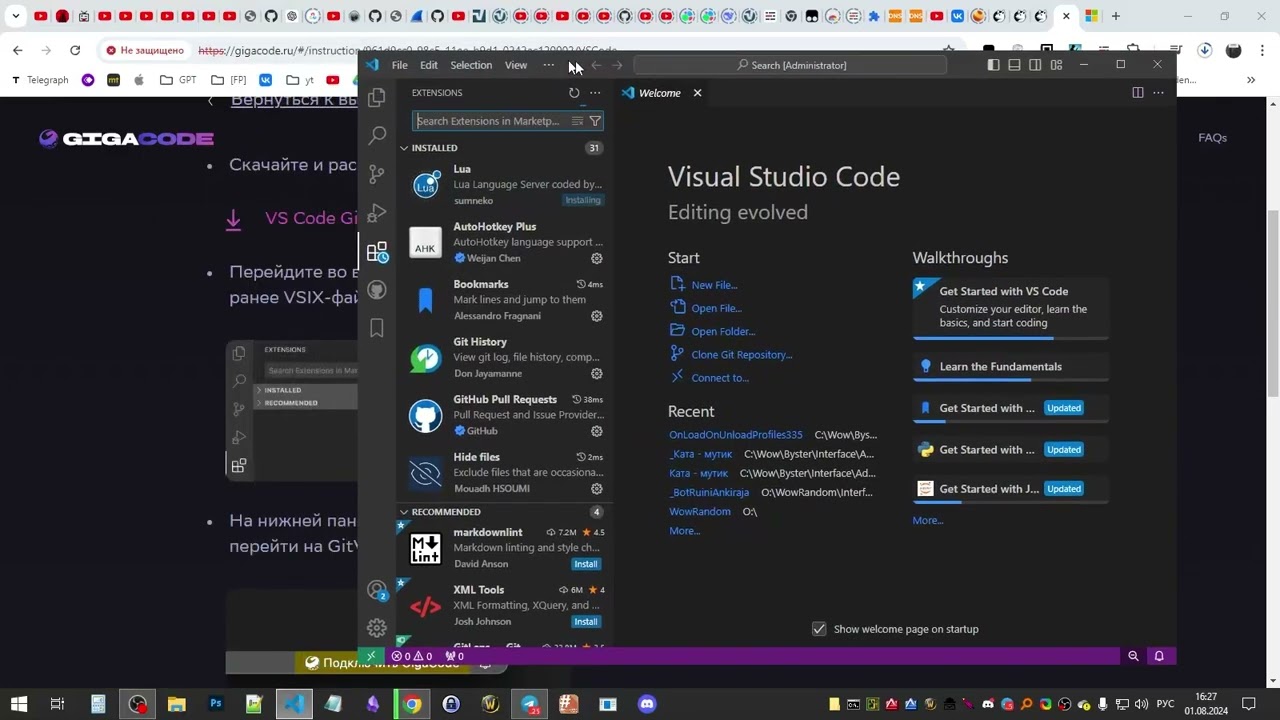Click Connect to link
Viewport: 1280px width, 720px height.
click(x=720, y=378)
